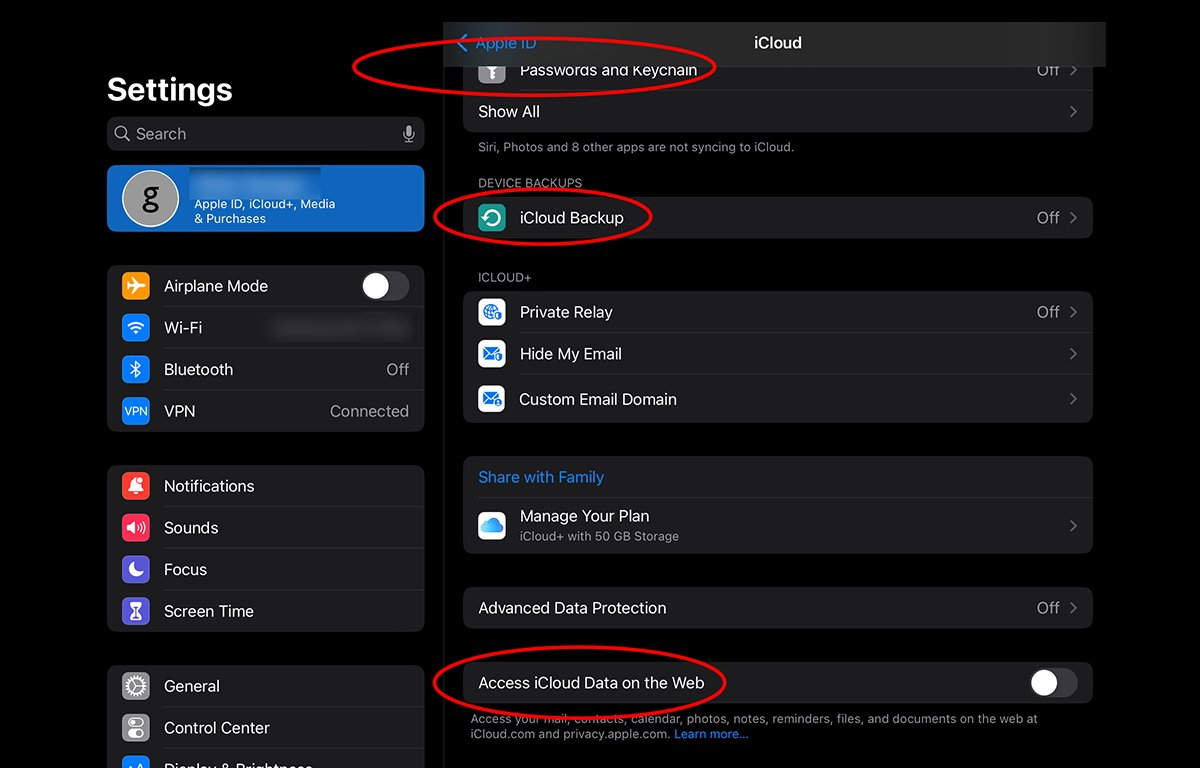
Task: Open the Show All row chevron
Action: click(1073, 112)
